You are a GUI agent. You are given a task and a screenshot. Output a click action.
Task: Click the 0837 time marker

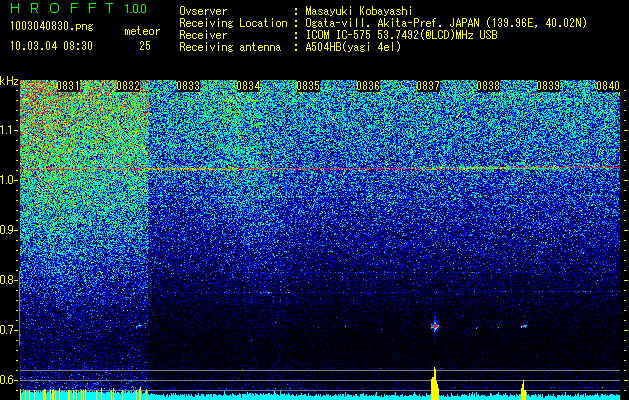click(x=428, y=86)
